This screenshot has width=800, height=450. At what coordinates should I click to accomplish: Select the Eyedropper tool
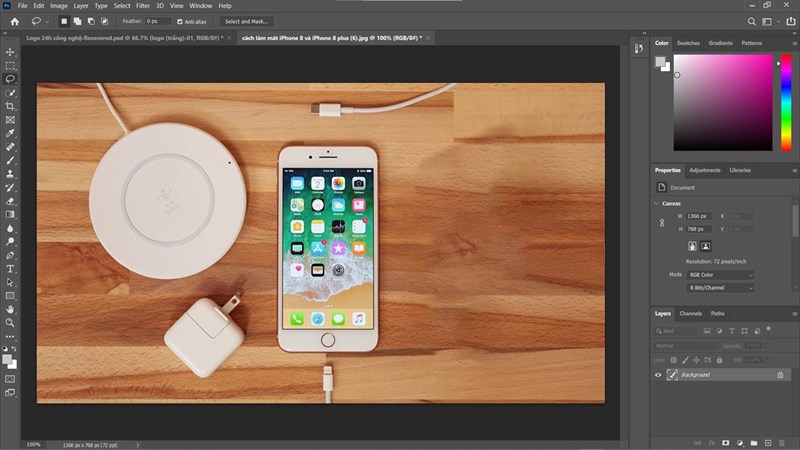point(10,133)
